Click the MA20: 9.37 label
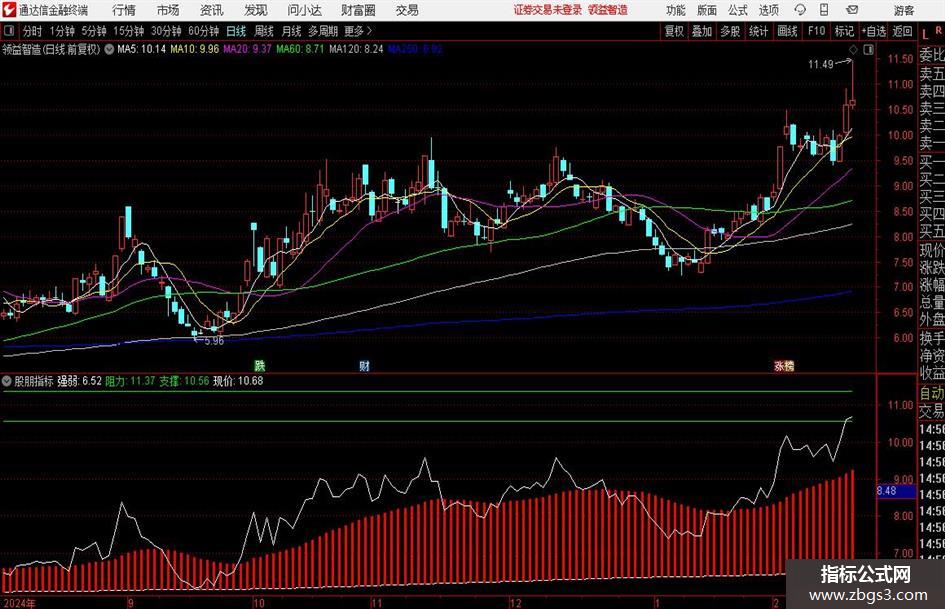Viewport: 945px width, 609px height. (247, 49)
